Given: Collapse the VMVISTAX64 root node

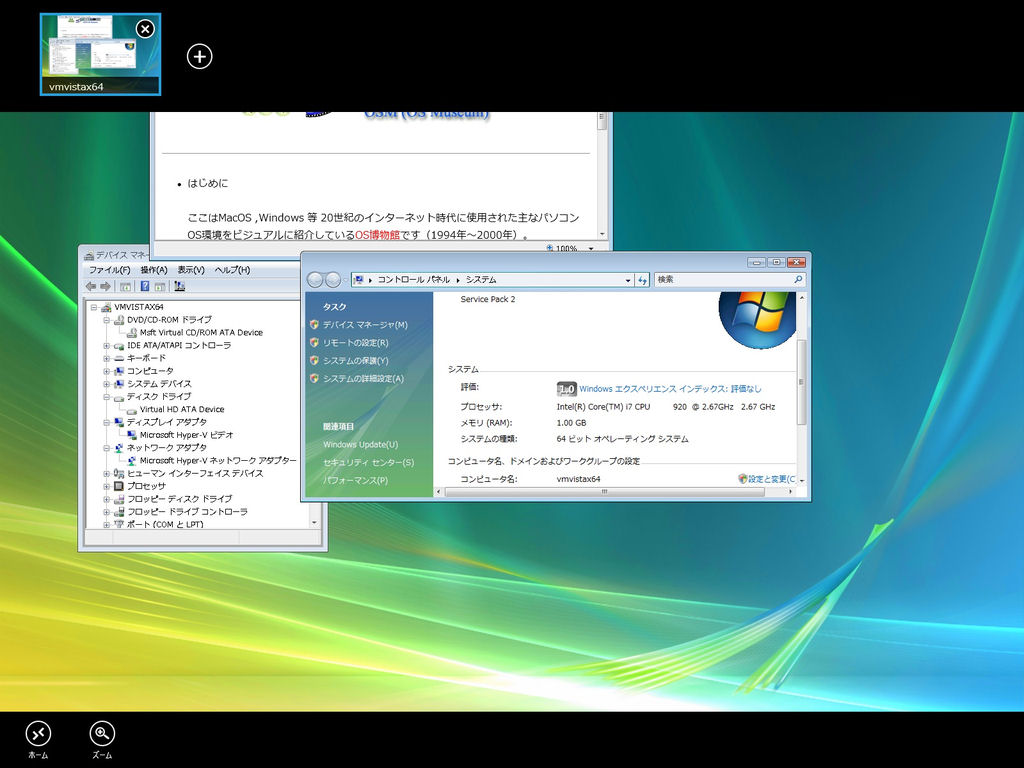Looking at the screenshot, I should tap(94, 307).
